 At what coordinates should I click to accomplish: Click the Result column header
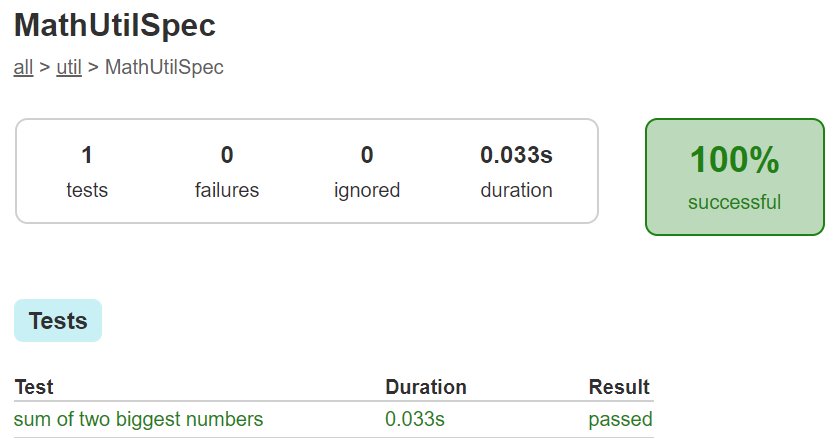(619, 387)
